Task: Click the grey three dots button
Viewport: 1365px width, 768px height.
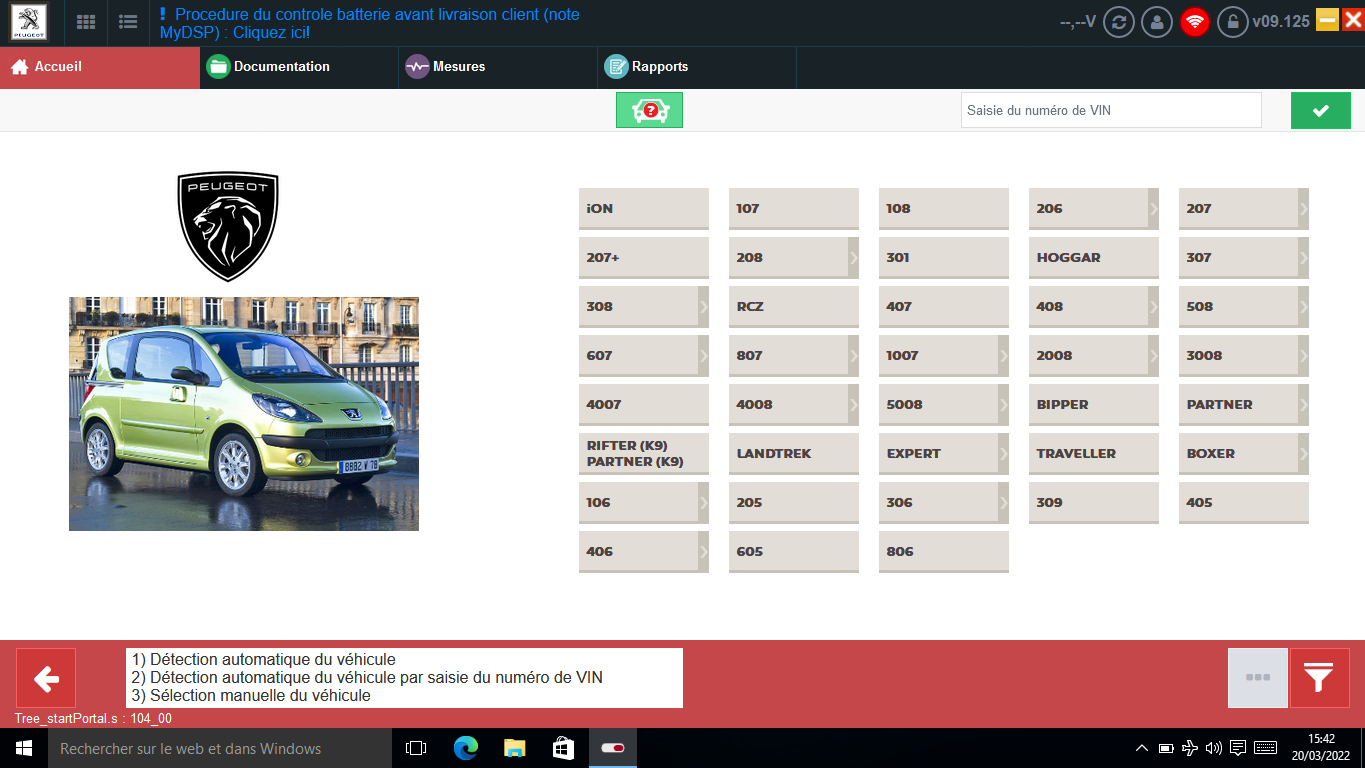Action: 1258,678
